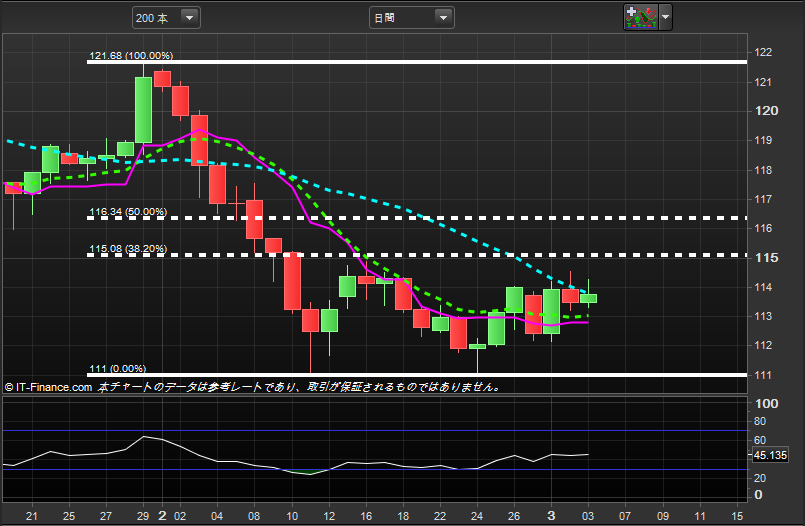Click price axis label 118

pos(763,170)
